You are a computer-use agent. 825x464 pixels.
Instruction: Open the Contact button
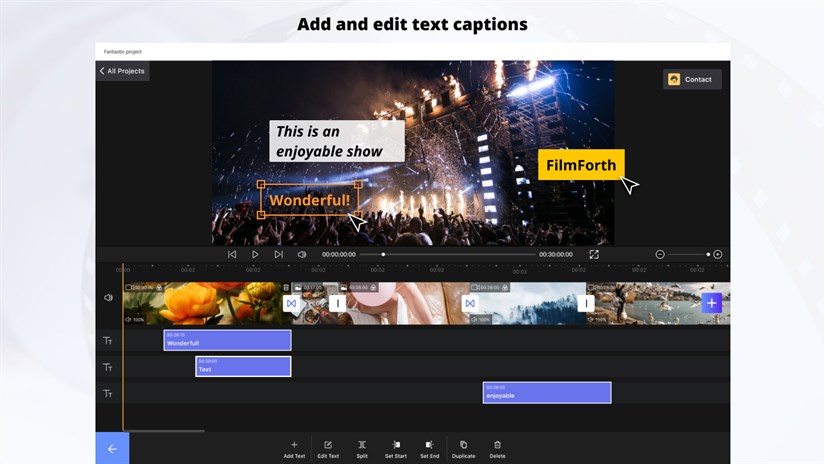point(692,79)
